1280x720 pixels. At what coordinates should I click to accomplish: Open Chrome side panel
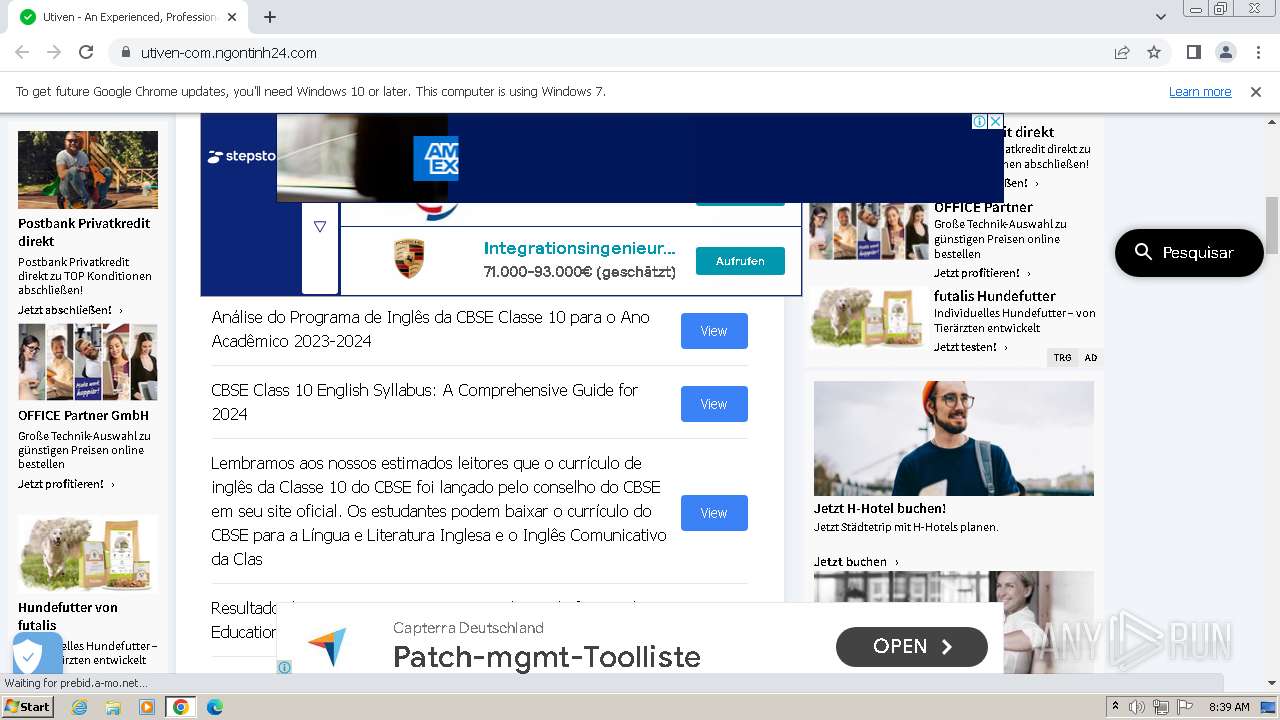[1193, 52]
